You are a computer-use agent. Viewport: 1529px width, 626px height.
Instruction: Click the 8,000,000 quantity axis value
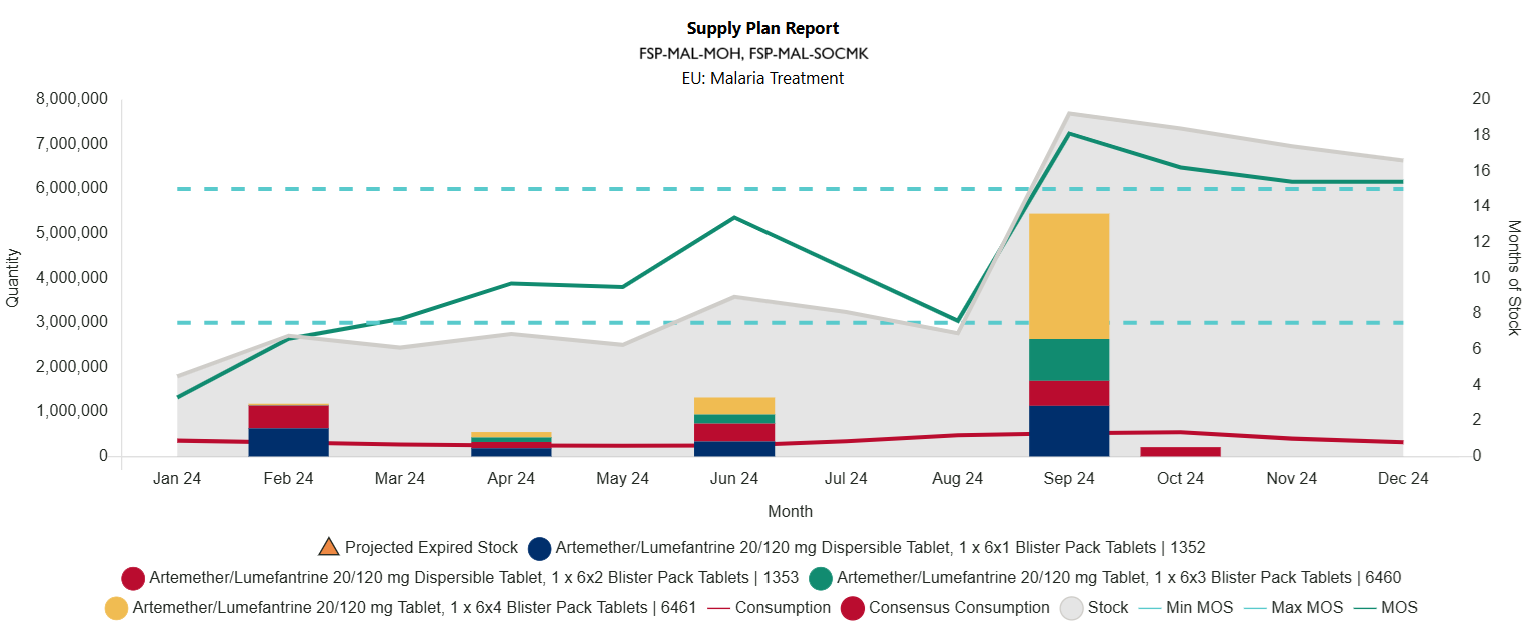pyautogui.click(x=71, y=99)
